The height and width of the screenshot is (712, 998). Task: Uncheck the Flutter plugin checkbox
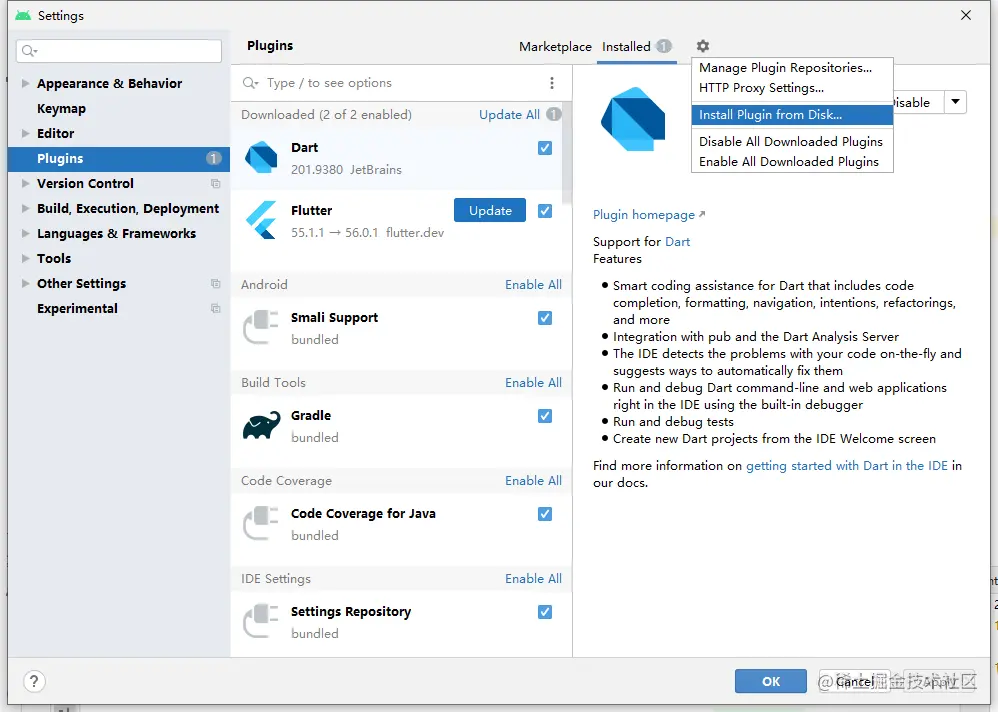[545, 211]
